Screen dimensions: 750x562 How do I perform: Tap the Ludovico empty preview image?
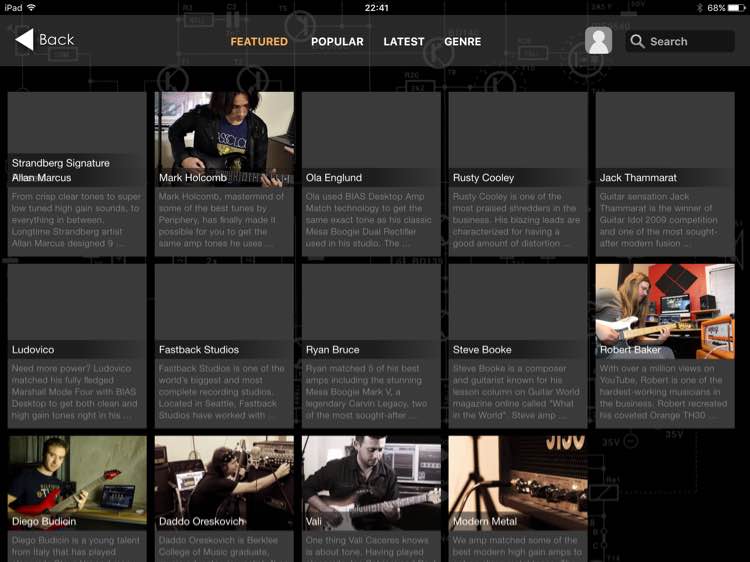[77, 303]
